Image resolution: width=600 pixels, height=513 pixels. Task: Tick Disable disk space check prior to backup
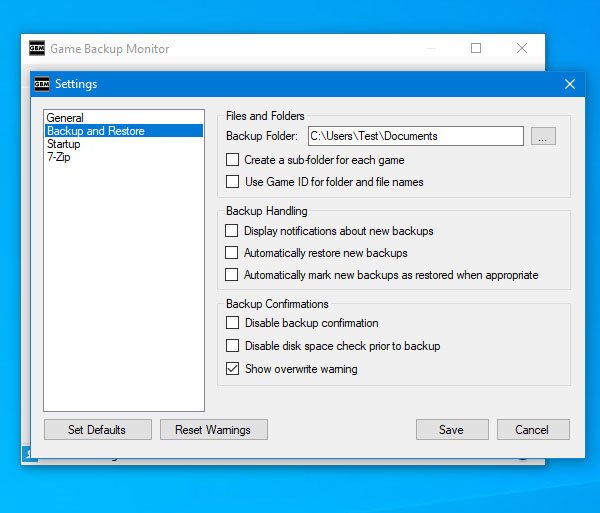(x=233, y=345)
